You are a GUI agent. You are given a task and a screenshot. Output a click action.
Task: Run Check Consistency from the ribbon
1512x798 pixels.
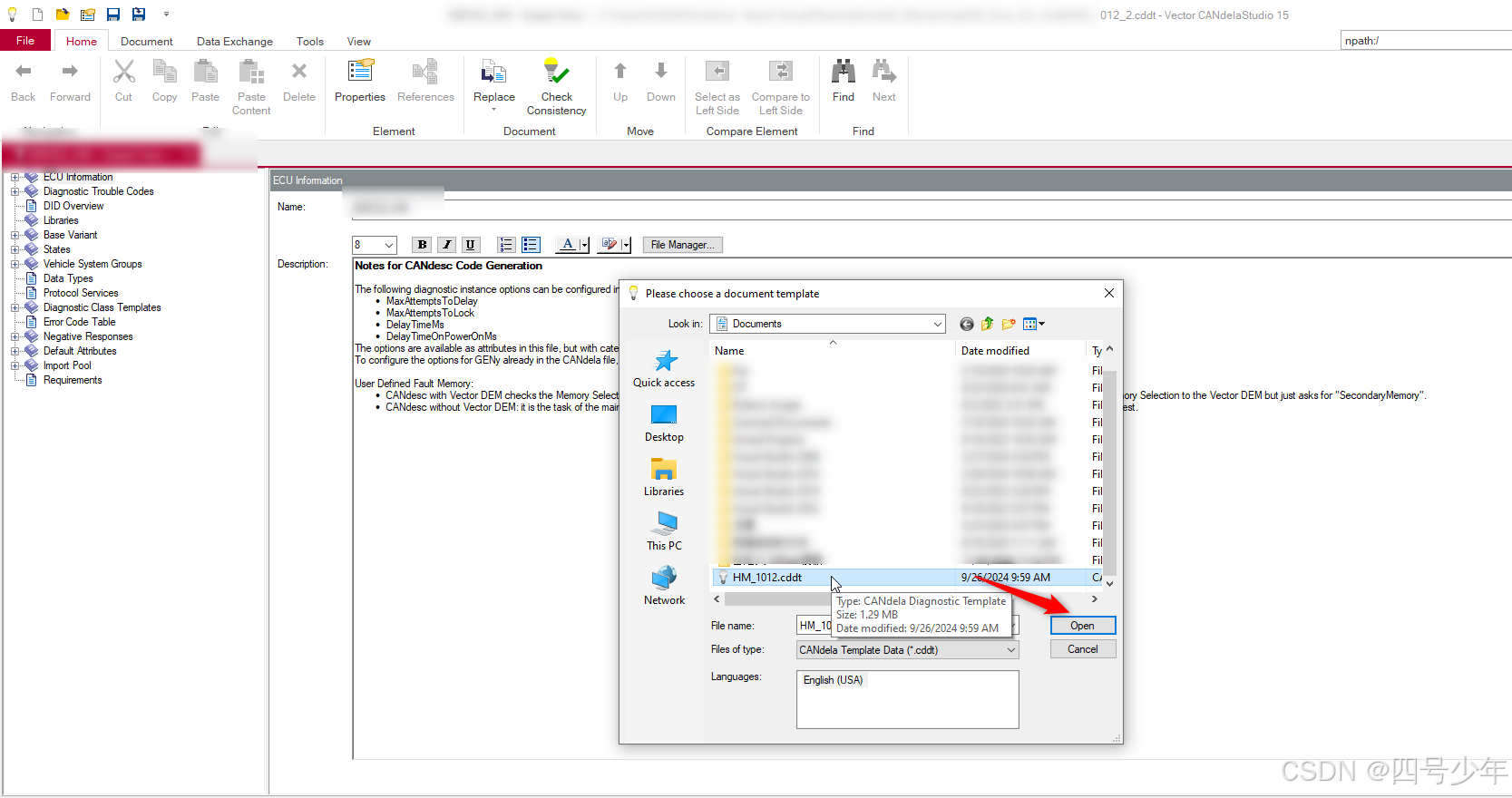click(556, 88)
